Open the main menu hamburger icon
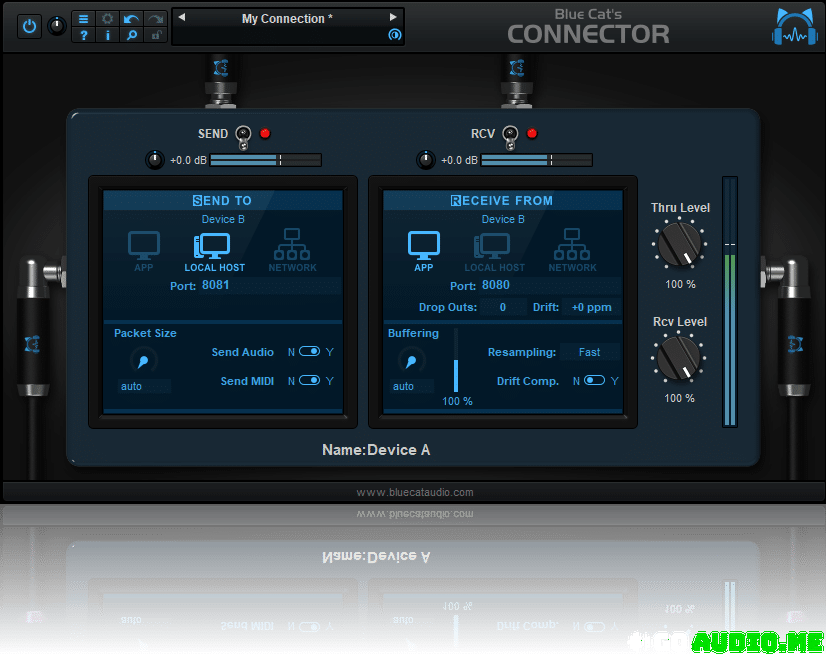The image size is (826, 655). coord(83,19)
